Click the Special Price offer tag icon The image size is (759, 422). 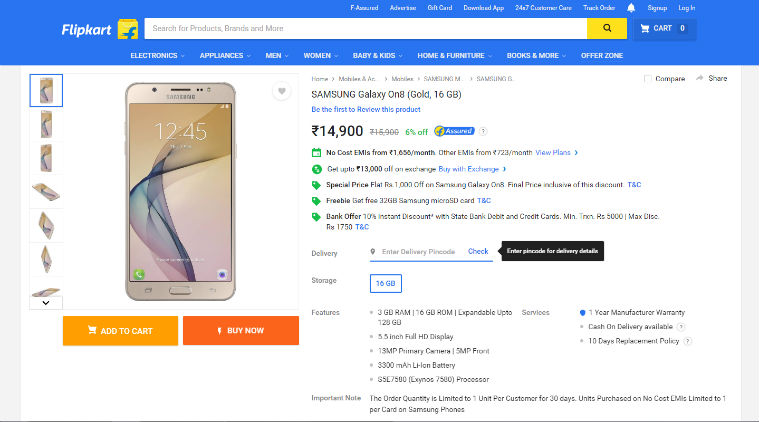[x=316, y=185]
